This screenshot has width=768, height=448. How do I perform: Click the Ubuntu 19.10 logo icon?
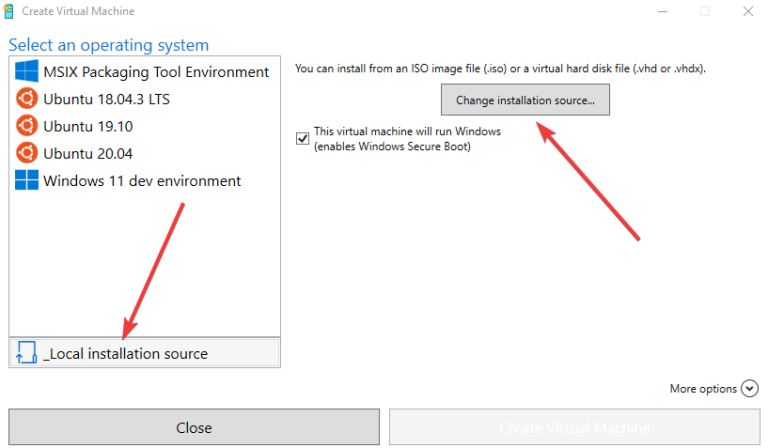pos(26,126)
